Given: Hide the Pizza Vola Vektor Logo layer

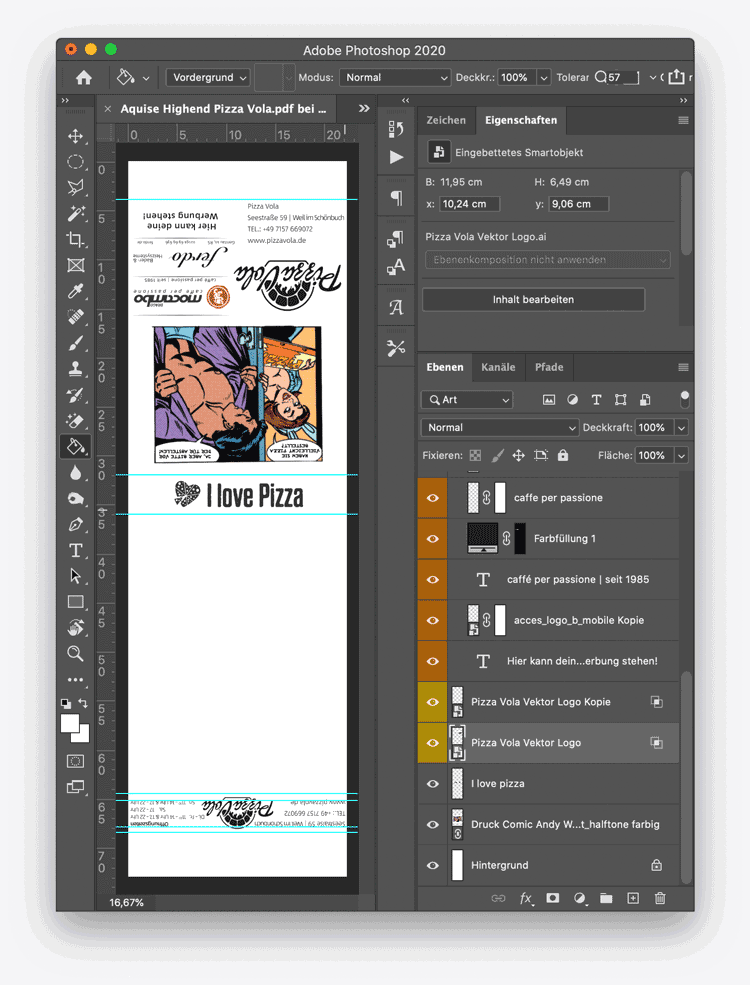Looking at the screenshot, I should 433,743.
